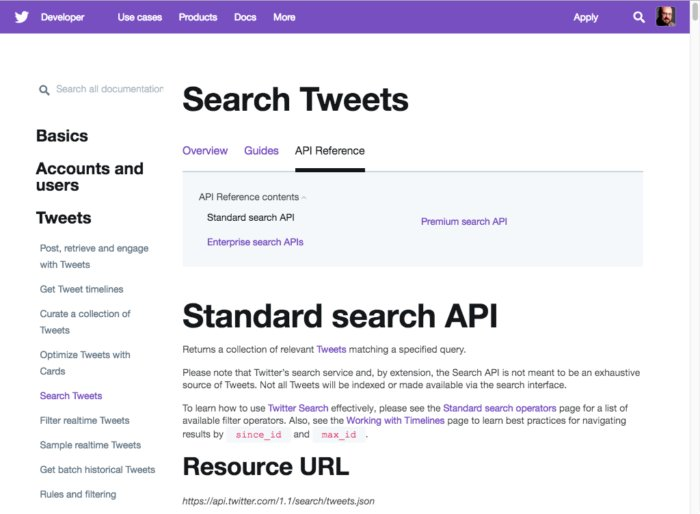Open Filter realtime Tweets in sidebar

pyautogui.click(x=84, y=421)
